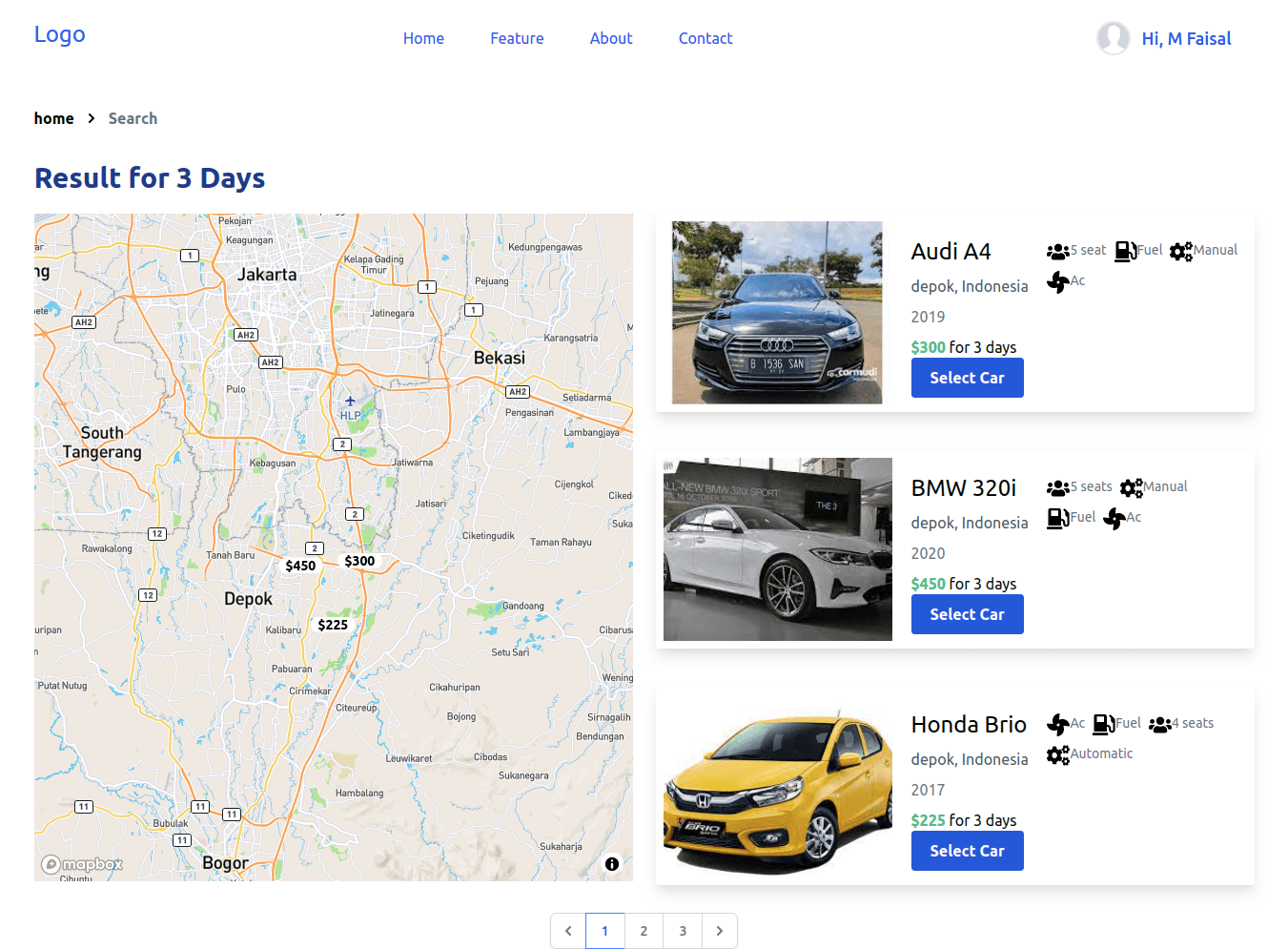This screenshot has width=1288, height=949.
Task: Click the Audi A4 title
Action: click(951, 252)
